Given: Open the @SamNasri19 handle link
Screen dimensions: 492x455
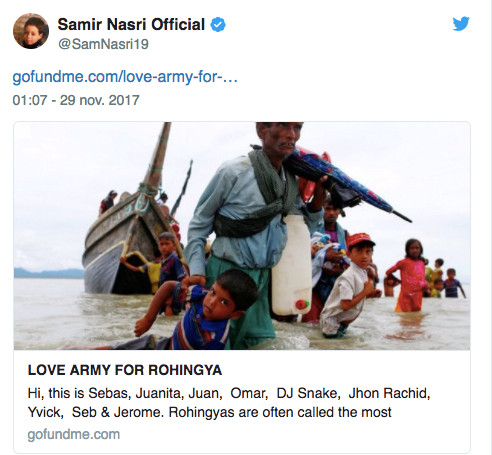Looking at the screenshot, I should (103, 44).
